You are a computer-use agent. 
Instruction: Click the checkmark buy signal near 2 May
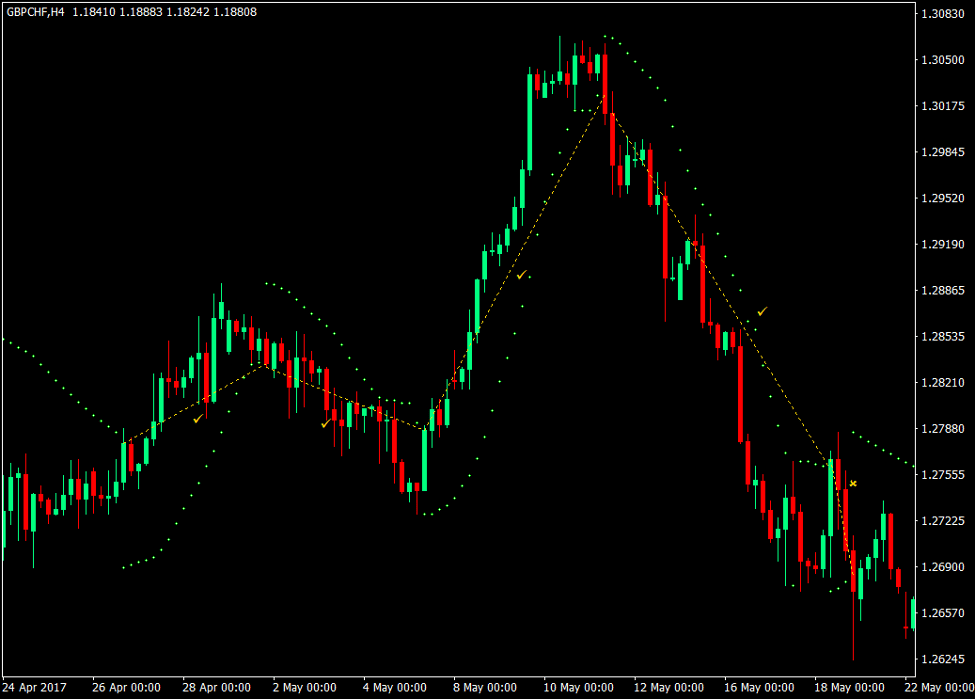pyautogui.click(x=325, y=423)
